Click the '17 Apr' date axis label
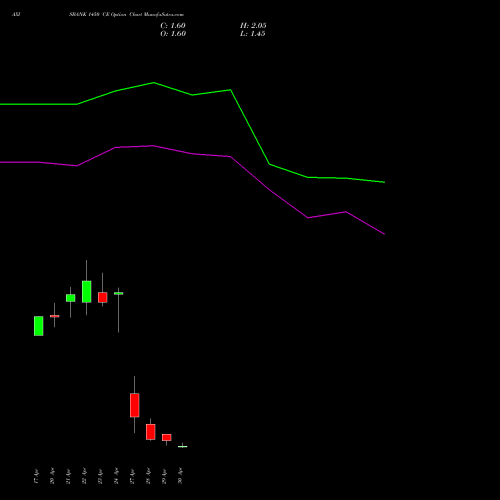This screenshot has width=500, height=500. (x=36, y=477)
